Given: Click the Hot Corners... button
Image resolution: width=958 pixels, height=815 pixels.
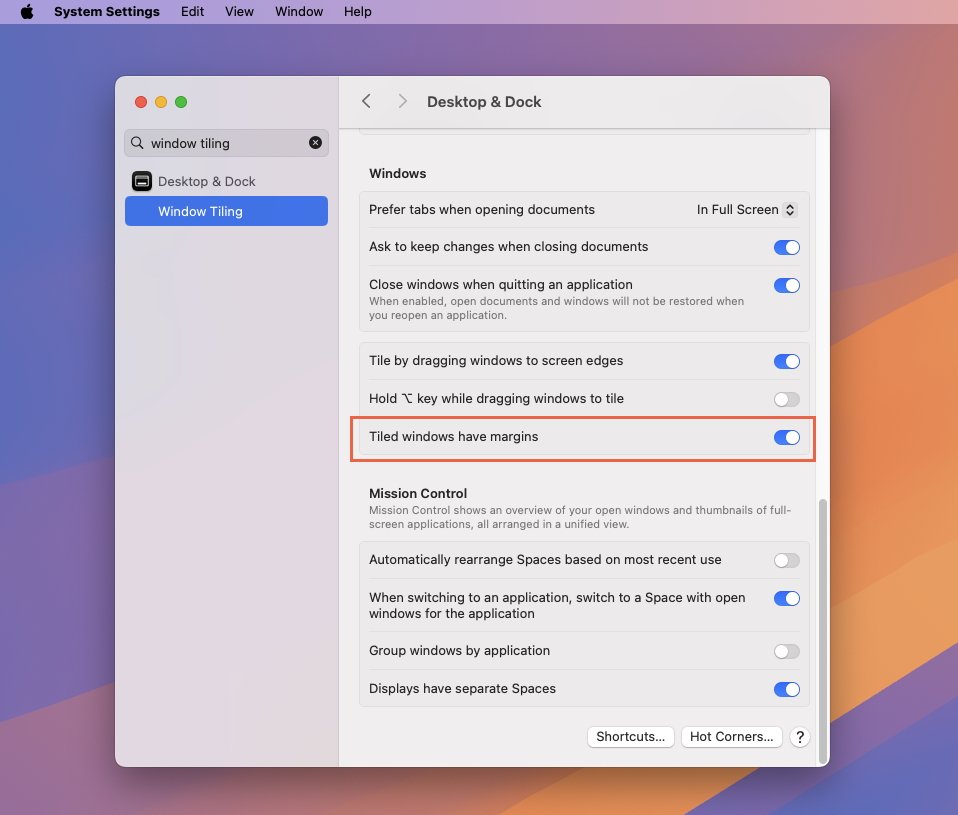Looking at the screenshot, I should tap(731, 737).
